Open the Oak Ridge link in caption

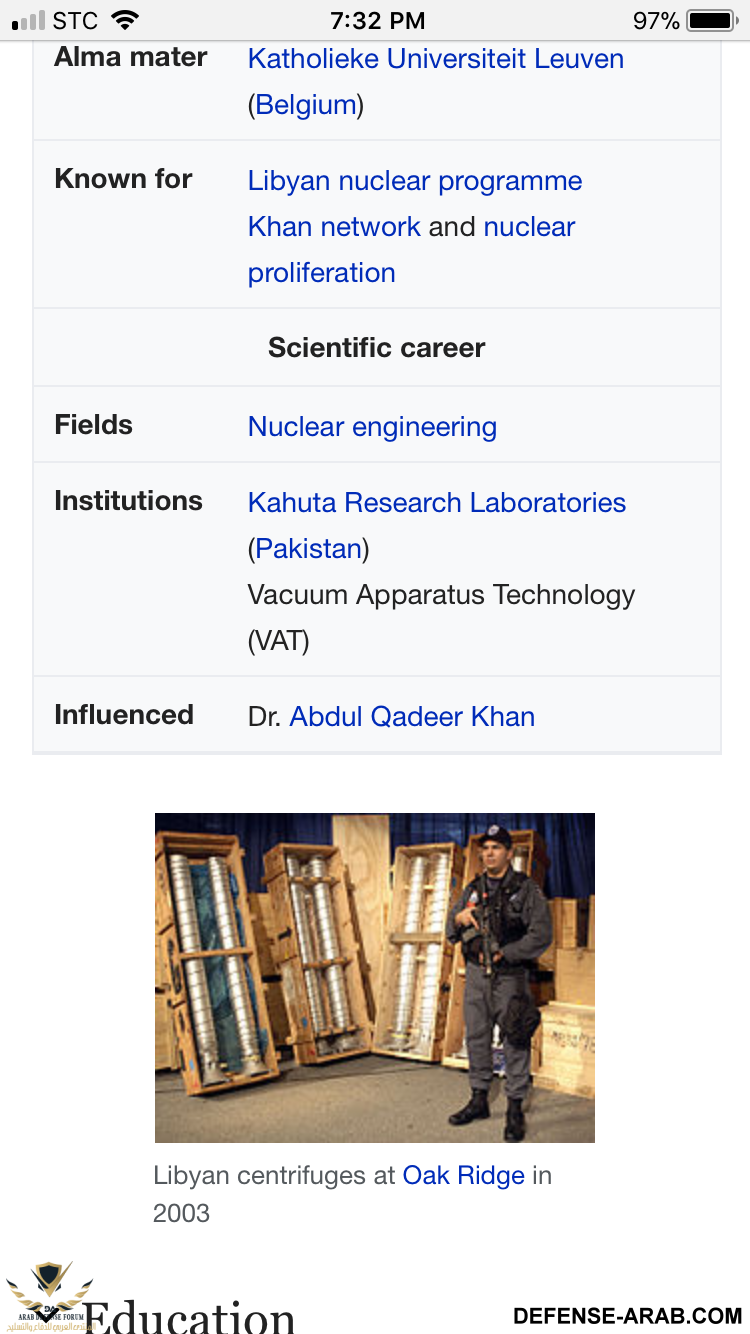464,1175
